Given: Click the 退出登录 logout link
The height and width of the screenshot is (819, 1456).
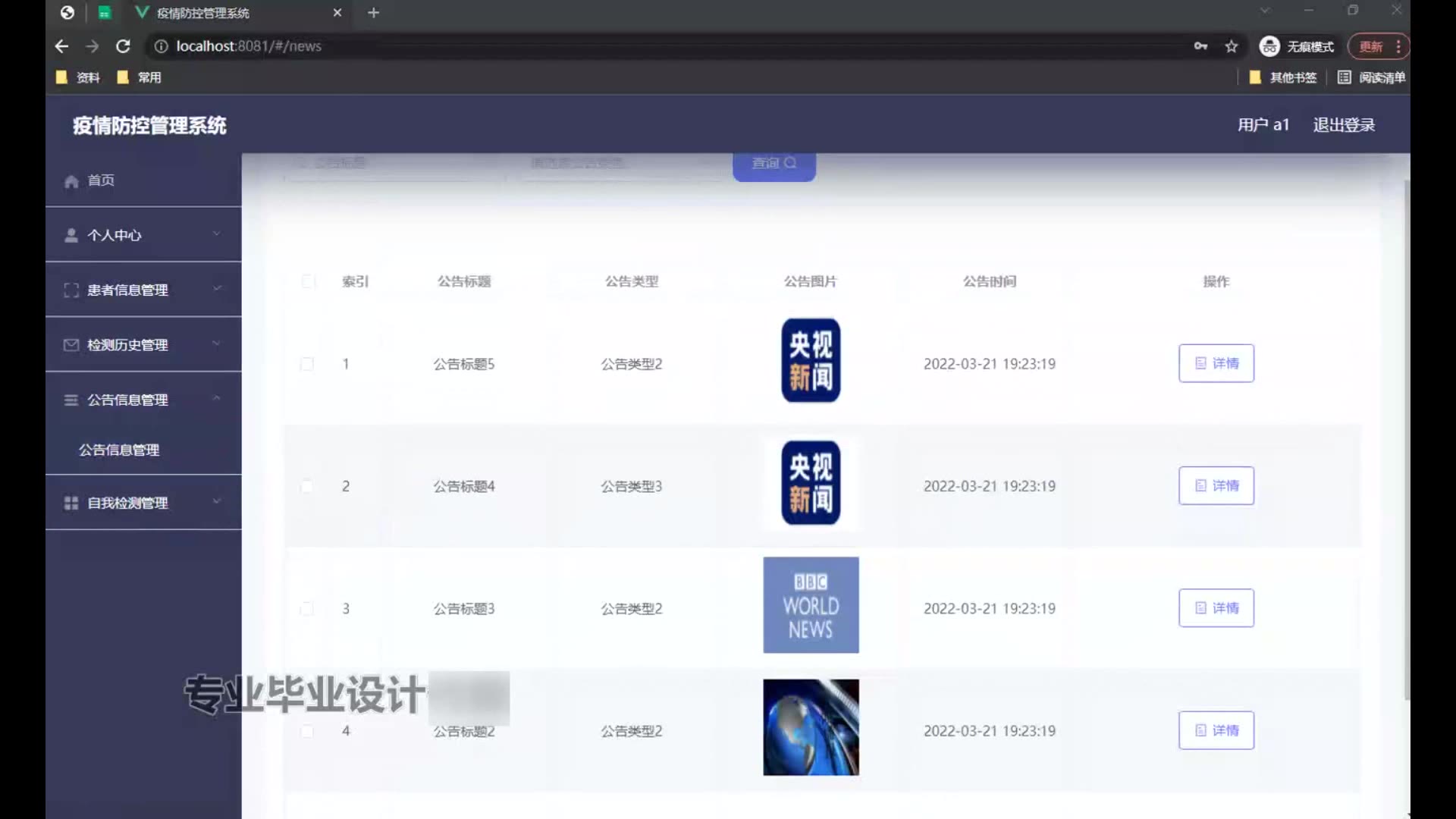Looking at the screenshot, I should [1344, 125].
